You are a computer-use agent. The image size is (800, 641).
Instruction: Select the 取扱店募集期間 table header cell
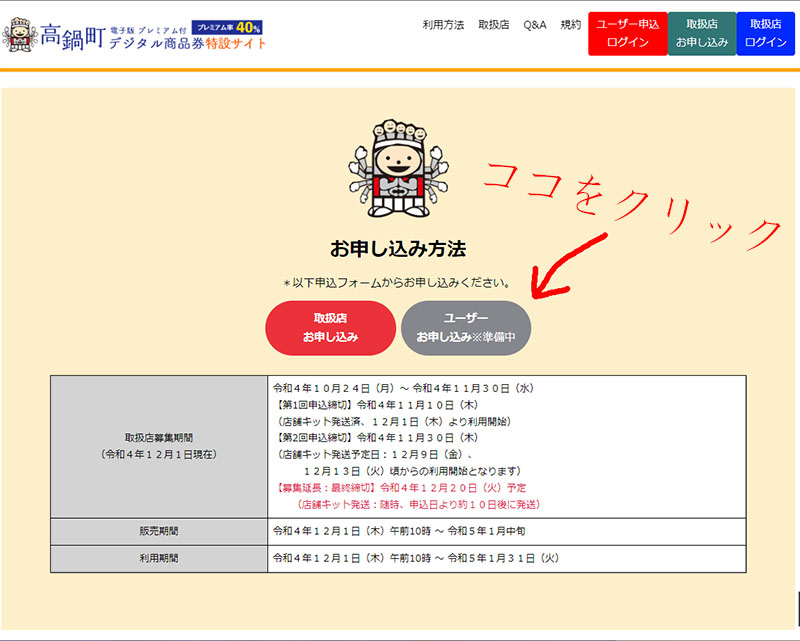click(x=159, y=445)
